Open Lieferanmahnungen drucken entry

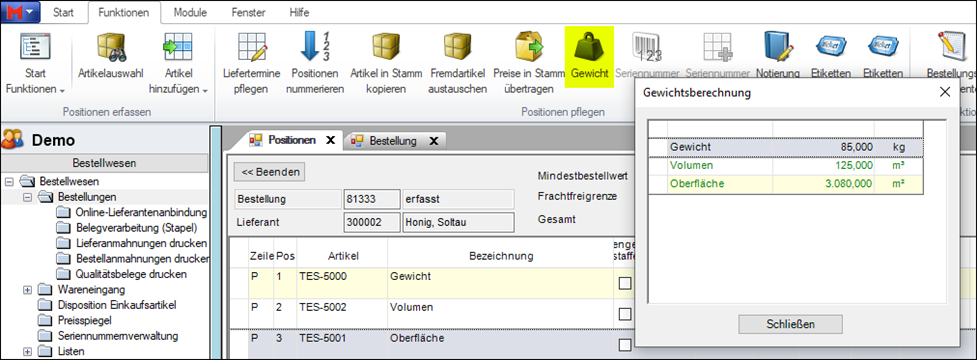[141, 243]
